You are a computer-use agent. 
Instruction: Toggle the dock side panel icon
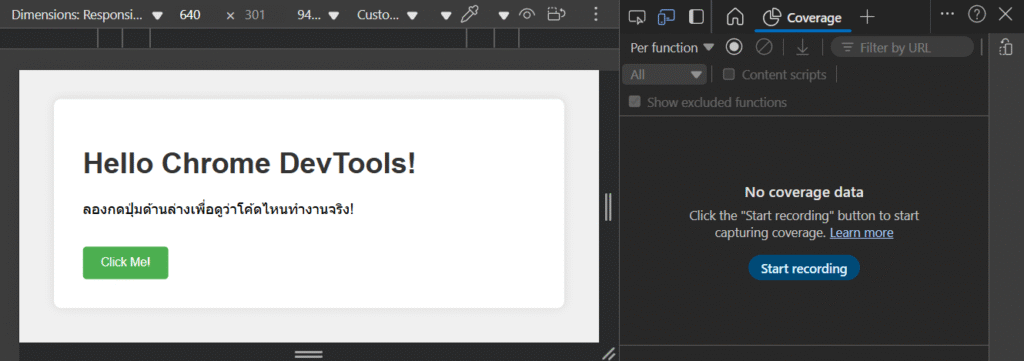pyautogui.click(x=697, y=17)
